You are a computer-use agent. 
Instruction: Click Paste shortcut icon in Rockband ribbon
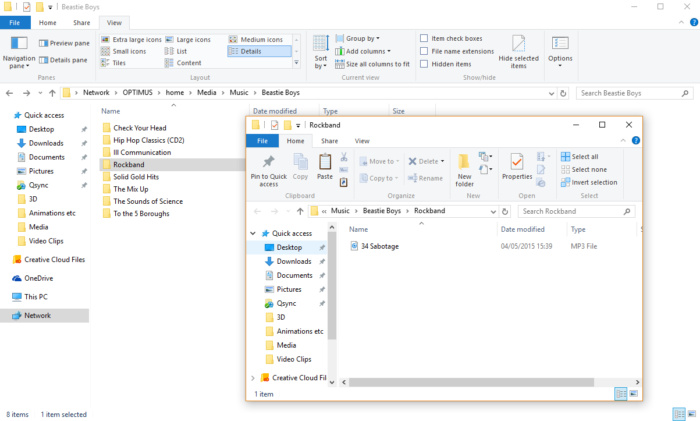(343, 182)
